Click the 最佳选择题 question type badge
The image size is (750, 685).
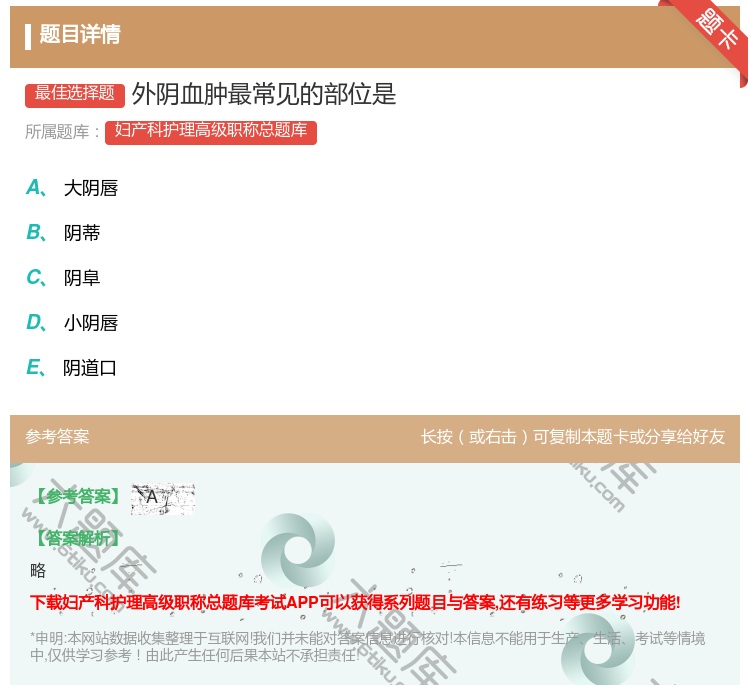[x=75, y=94]
